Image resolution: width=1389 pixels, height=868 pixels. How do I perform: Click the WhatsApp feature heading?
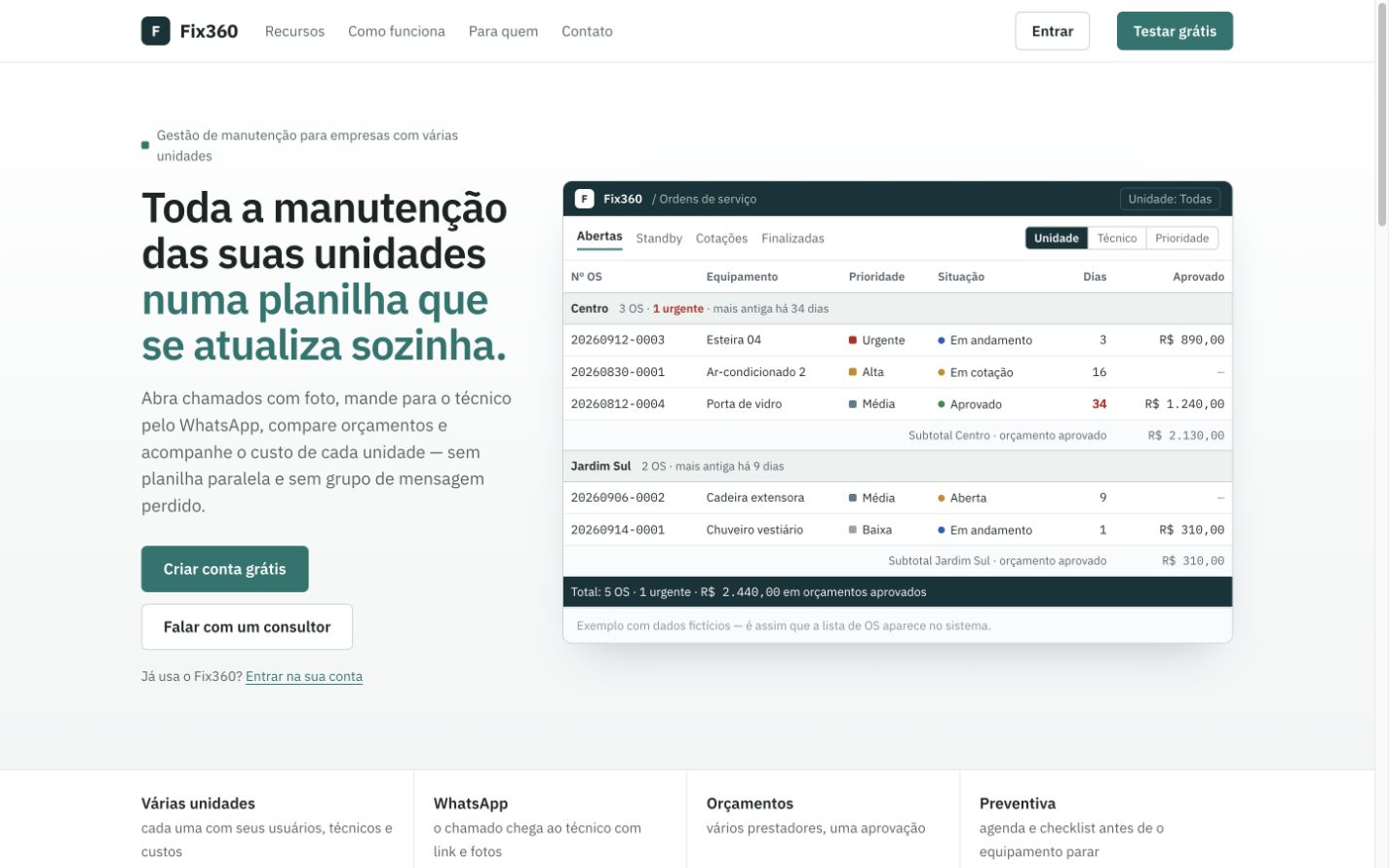[471, 804]
